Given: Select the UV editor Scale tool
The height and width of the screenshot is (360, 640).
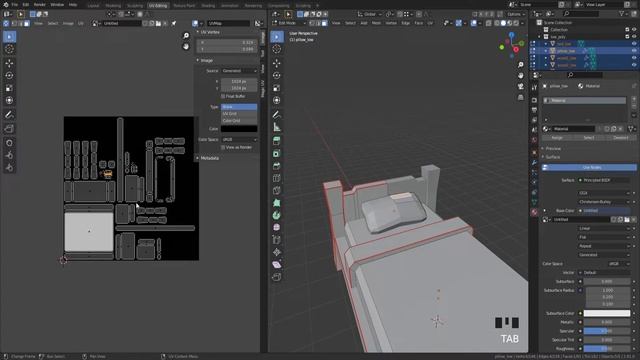Looking at the screenshot, I should point(9,88).
